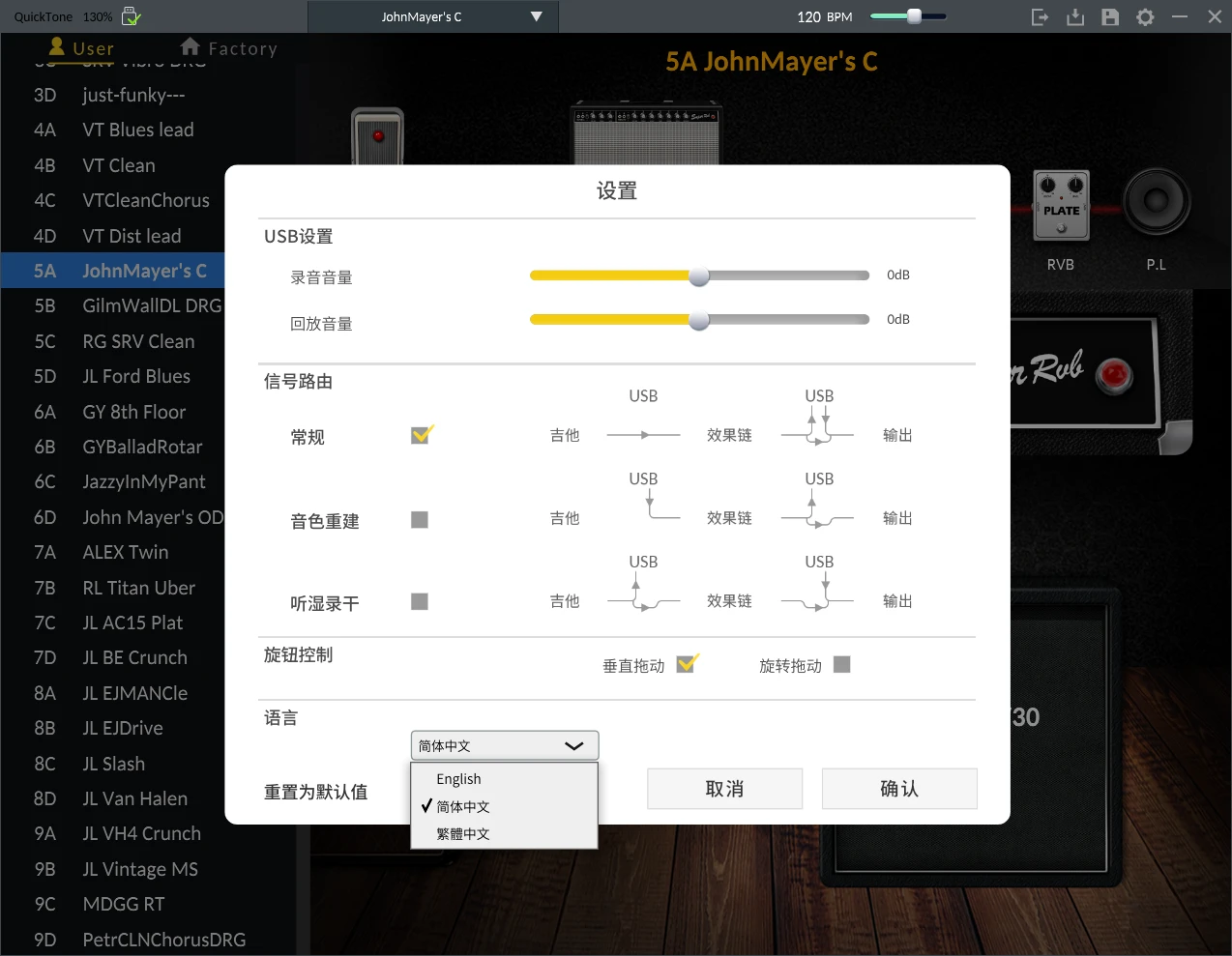Viewport: 1232px width, 956px height.
Task: Select preset 9C MDGG RT
Action: click(x=148, y=904)
